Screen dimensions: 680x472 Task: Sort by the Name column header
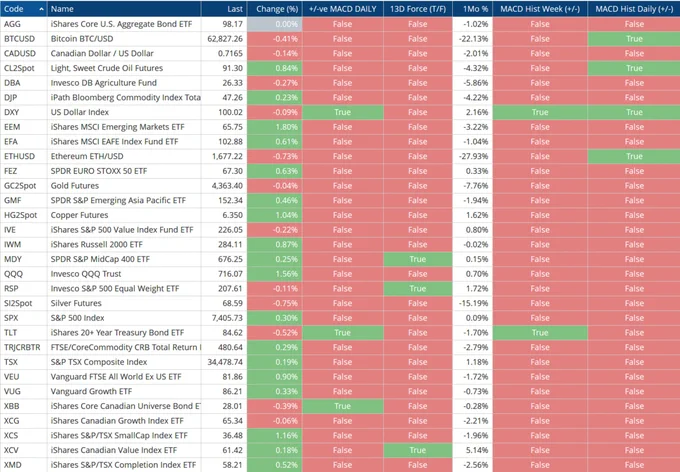[124, 9]
